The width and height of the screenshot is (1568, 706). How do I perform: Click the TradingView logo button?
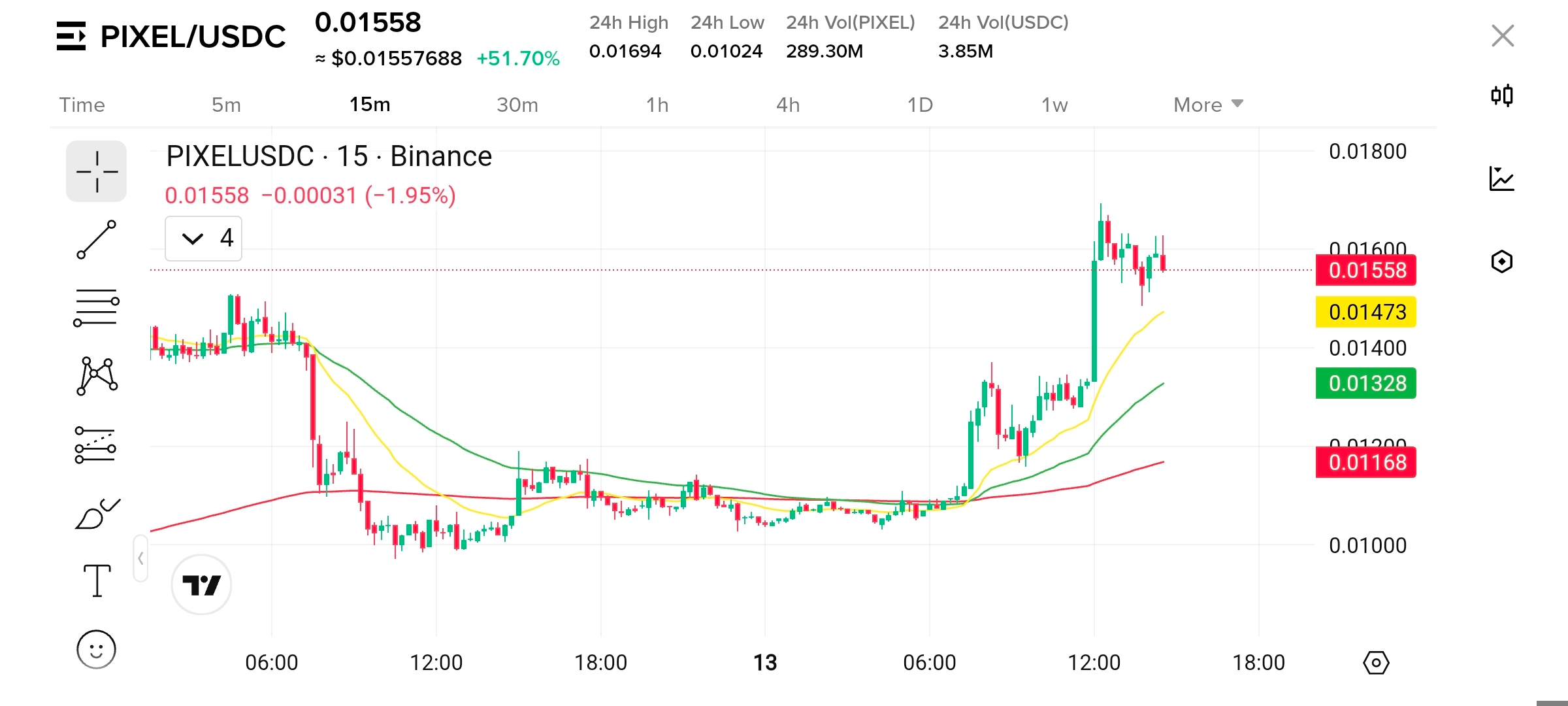coord(201,584)
